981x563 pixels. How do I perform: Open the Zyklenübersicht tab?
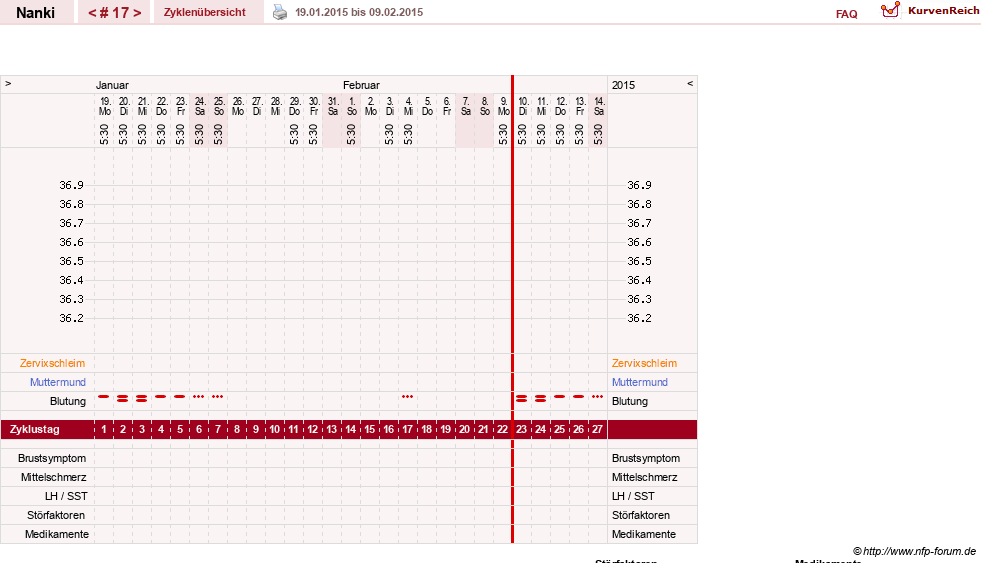205,12
